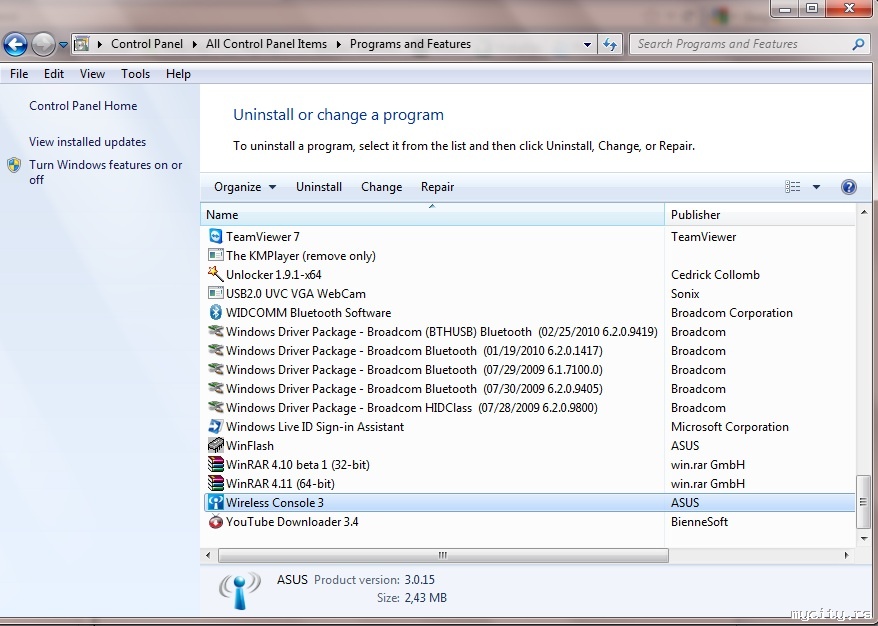878x626 pixels.
Task: Click the Wireless Console 3 icon
Action: tap(216, 502)
